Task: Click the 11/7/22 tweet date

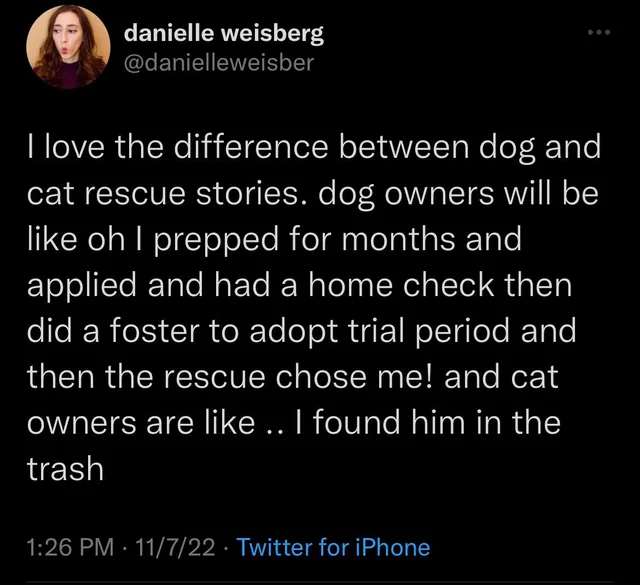Action: [181, 547]
